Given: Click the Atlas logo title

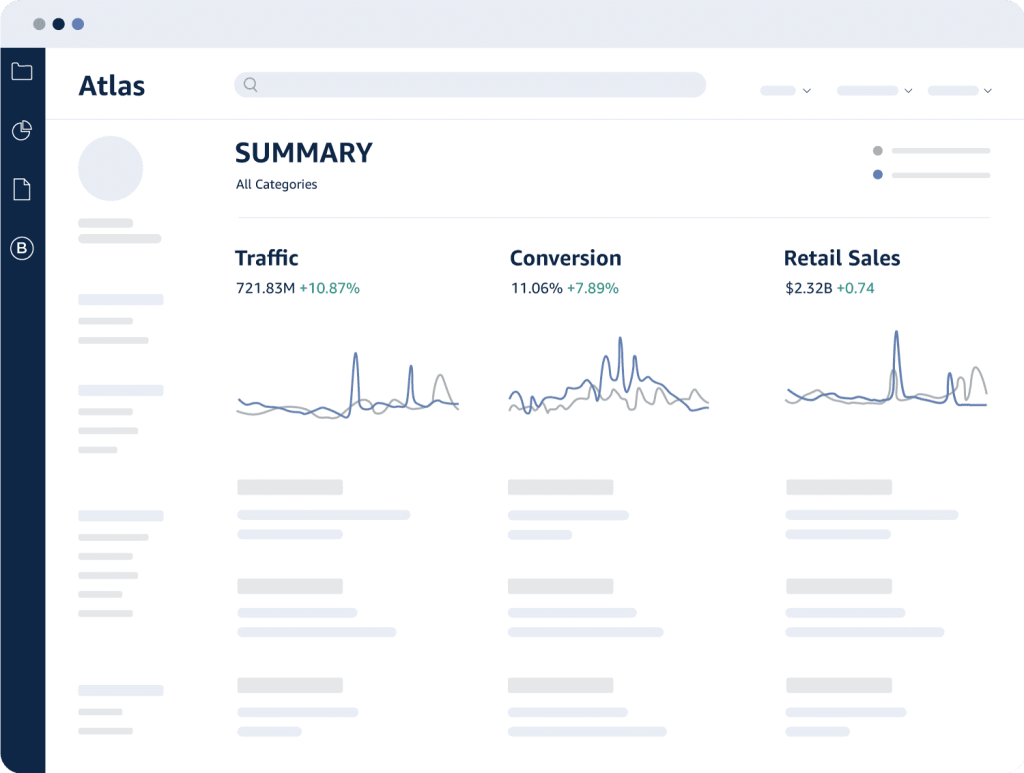Looking at the screenshot, I should tap(112, 86).
